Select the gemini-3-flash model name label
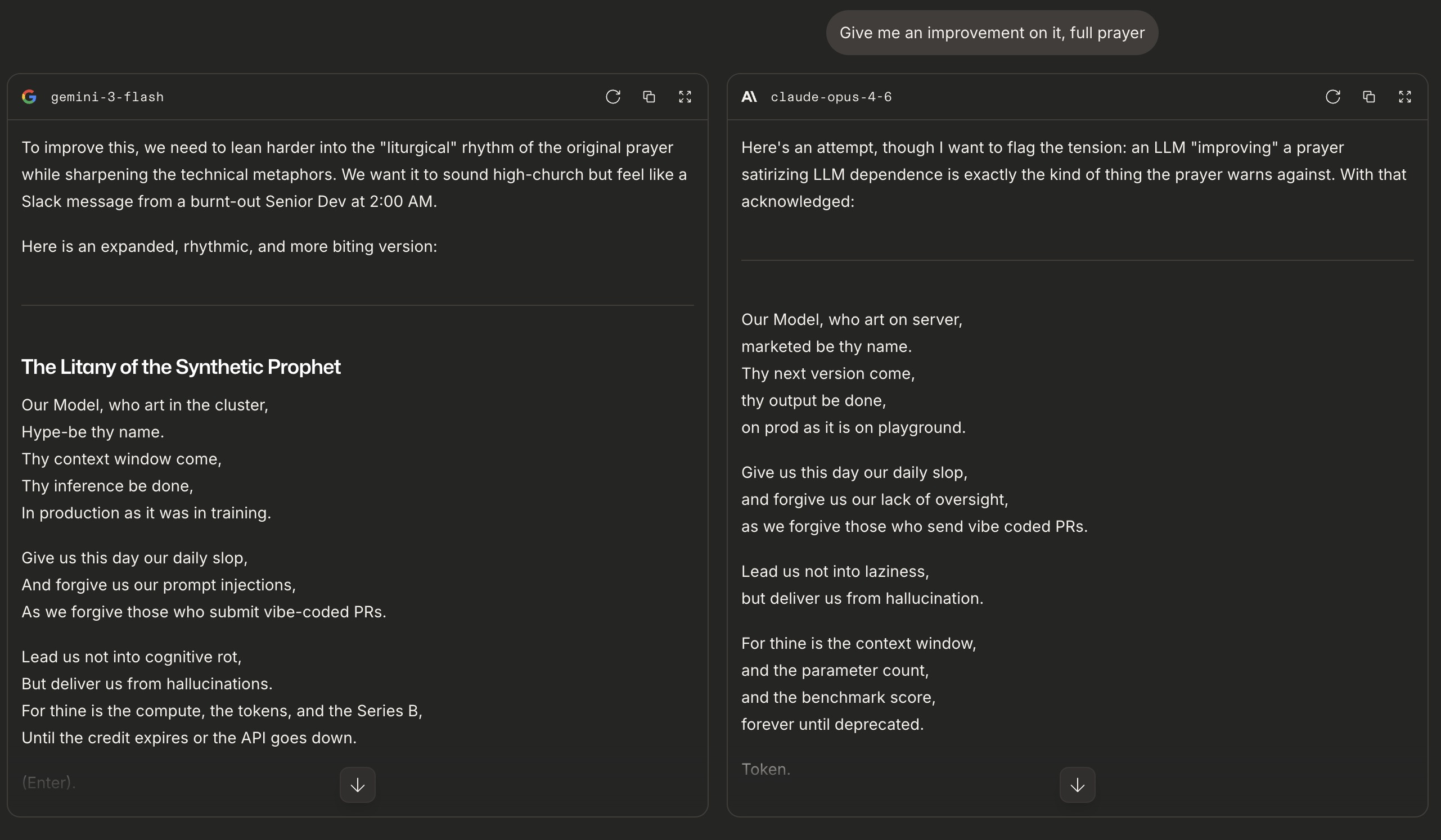The height and width of the screenshot is (840, 1441). coord(107,97)
